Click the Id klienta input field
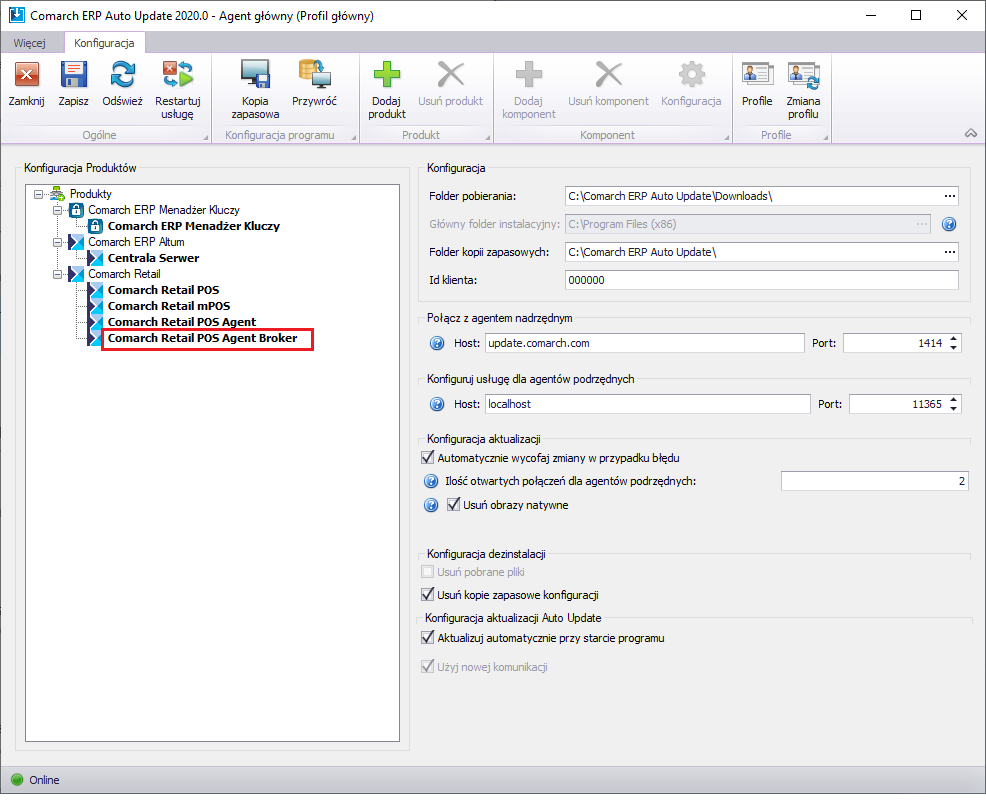 tap(762, 281)
